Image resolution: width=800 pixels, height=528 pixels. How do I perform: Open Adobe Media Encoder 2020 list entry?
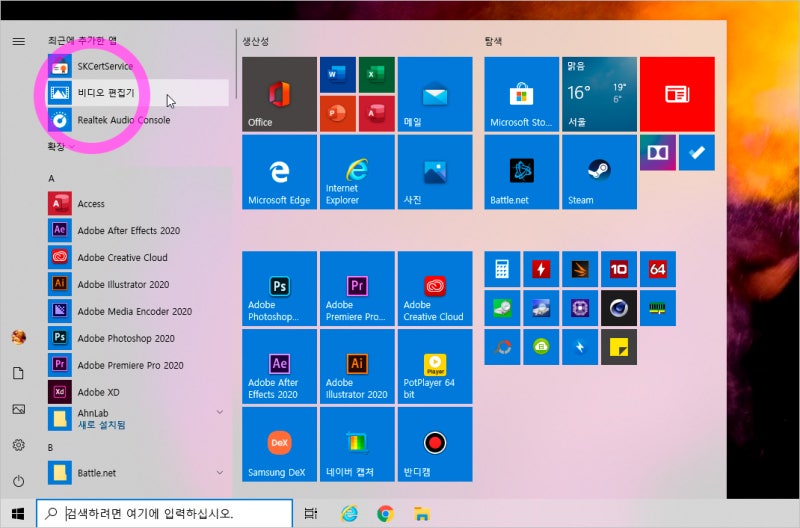pos(138,311)
